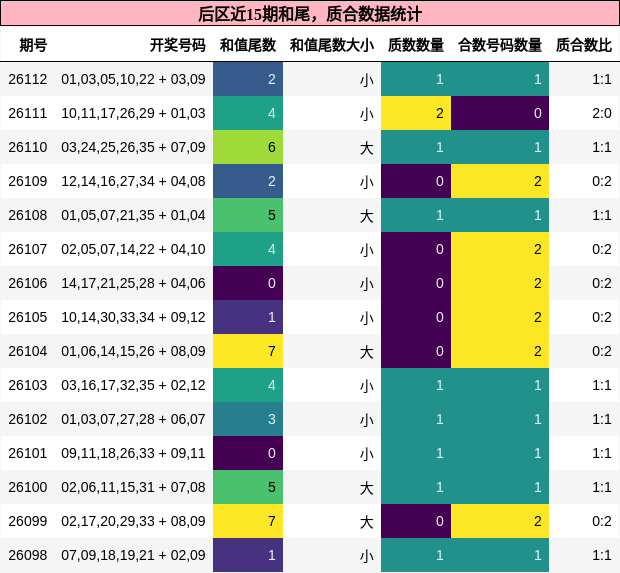
Task: Click the 和值尾数 cell 5 in row 26108
Action: tap(248, 215)
